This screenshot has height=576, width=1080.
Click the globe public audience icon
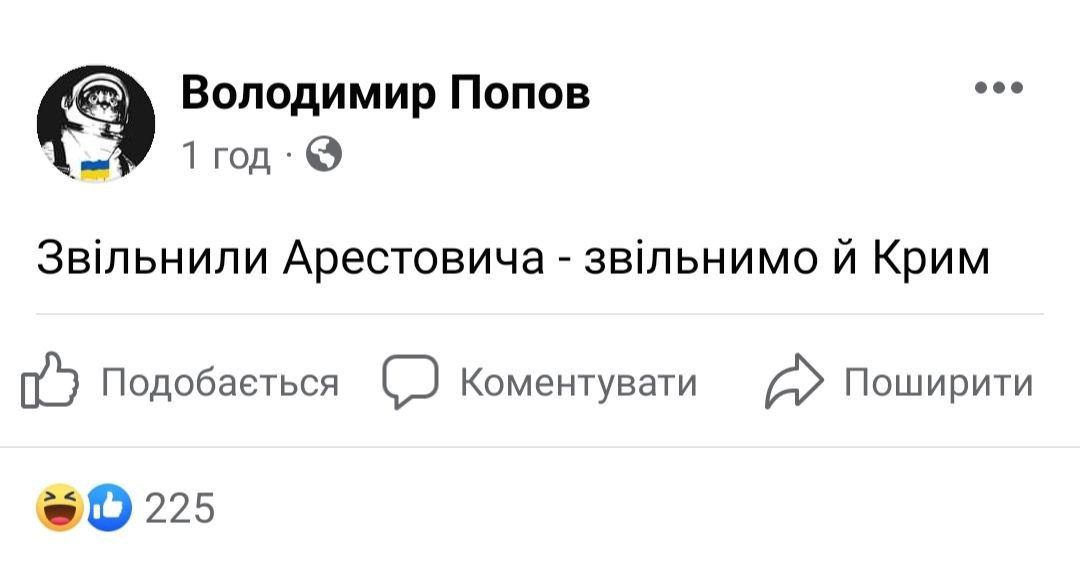(x=323, y=154)
